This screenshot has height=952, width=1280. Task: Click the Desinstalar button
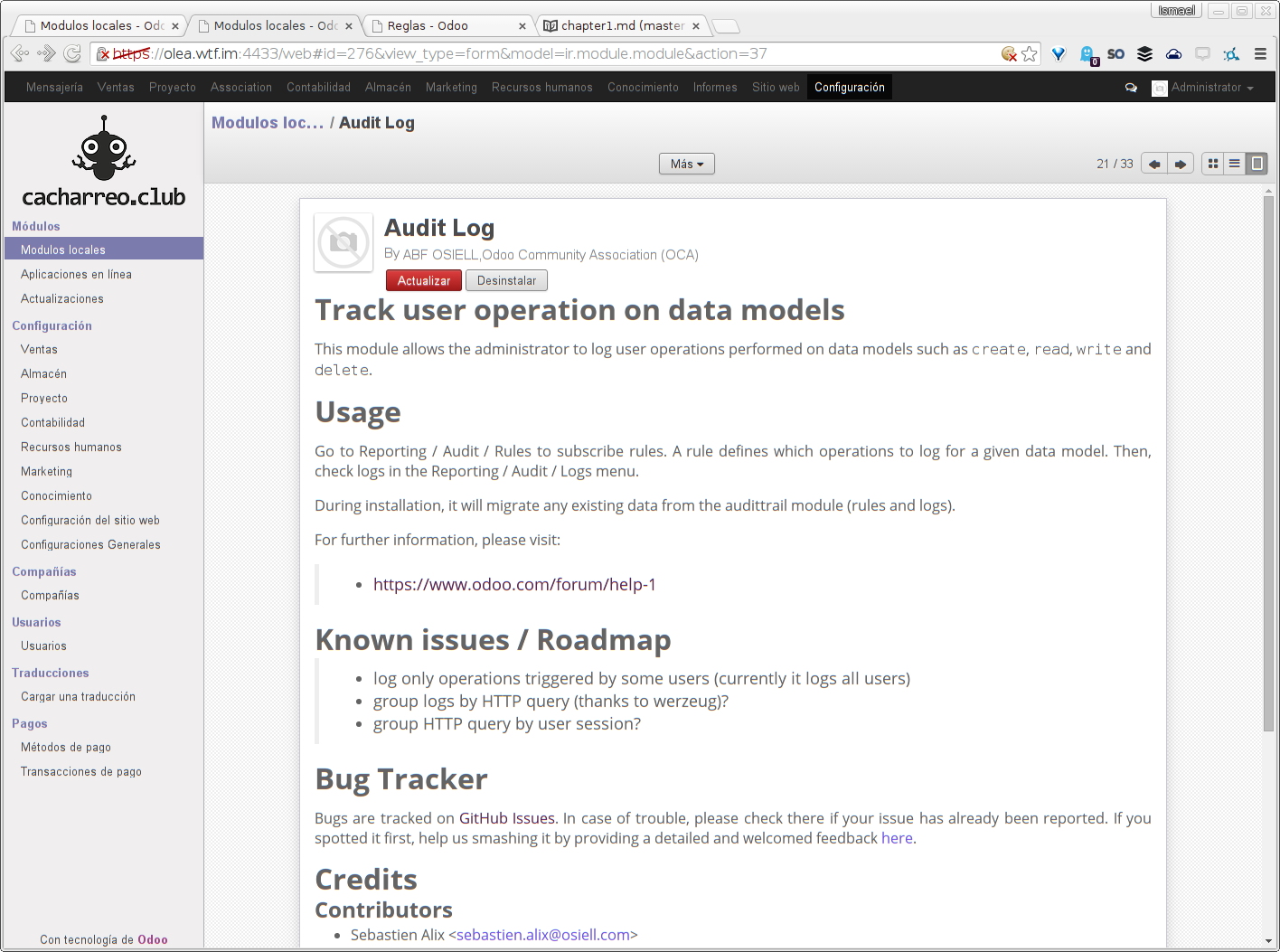click(506, 281)
